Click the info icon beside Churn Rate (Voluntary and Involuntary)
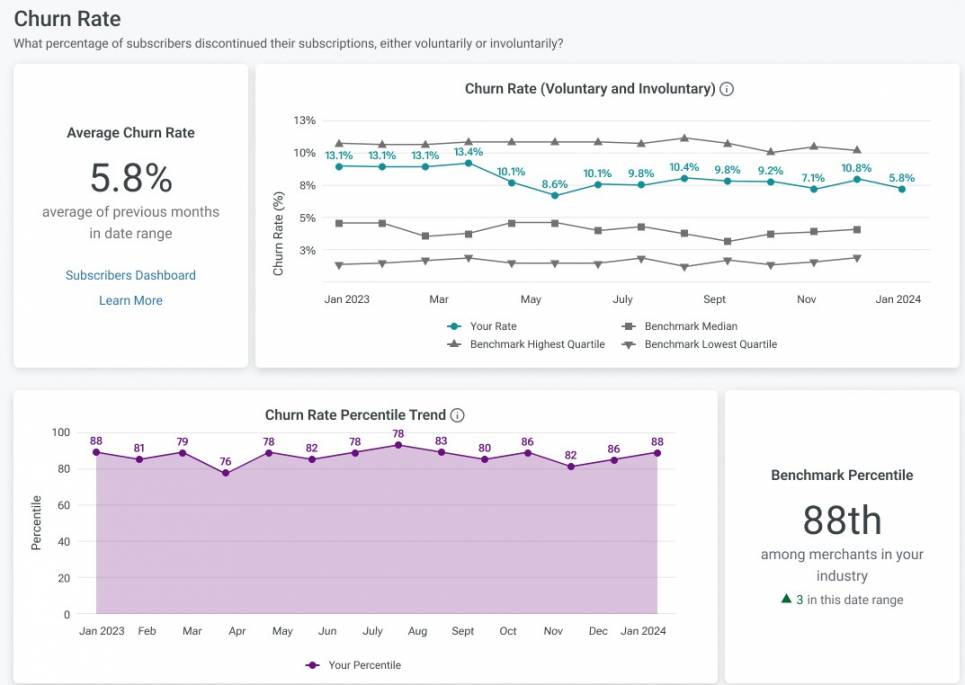Image resolution: width=965 pixels, height=685 pixels. 727,88
